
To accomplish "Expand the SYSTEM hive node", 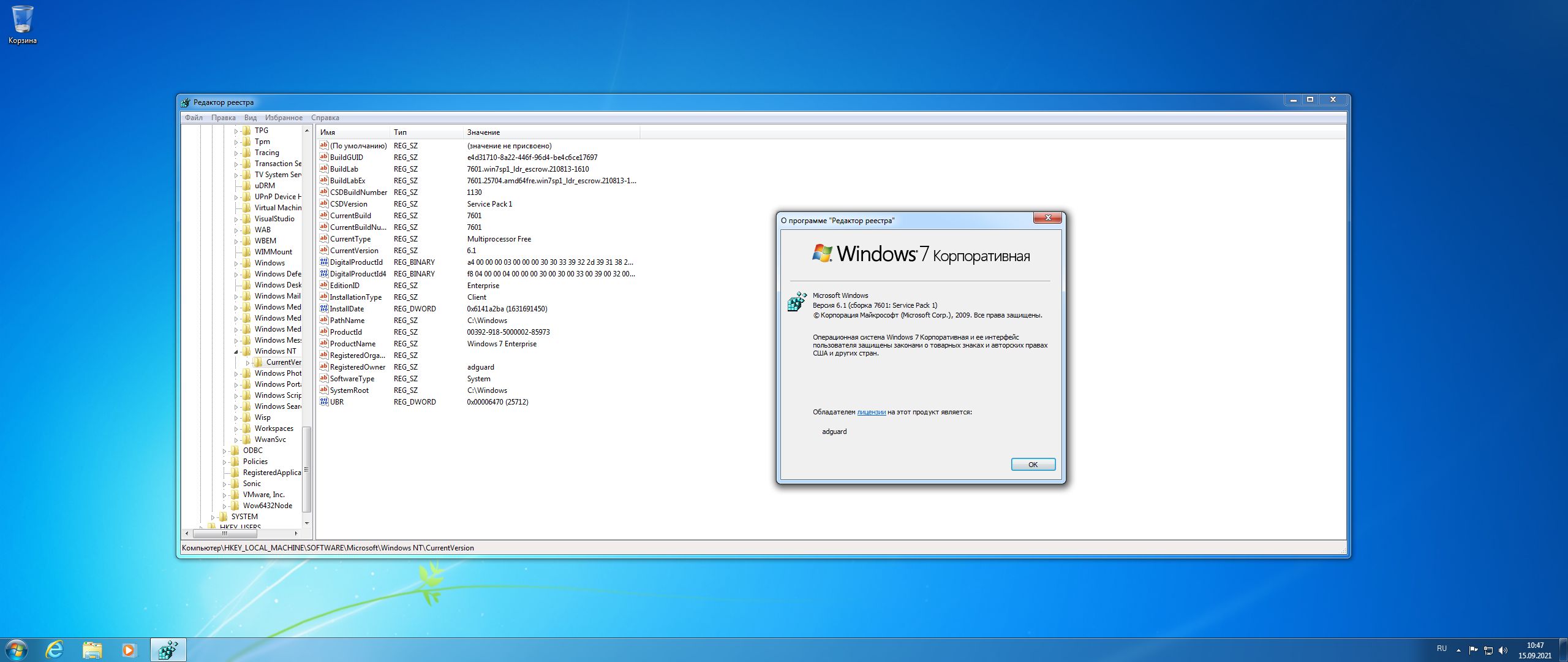I will 213,517.
